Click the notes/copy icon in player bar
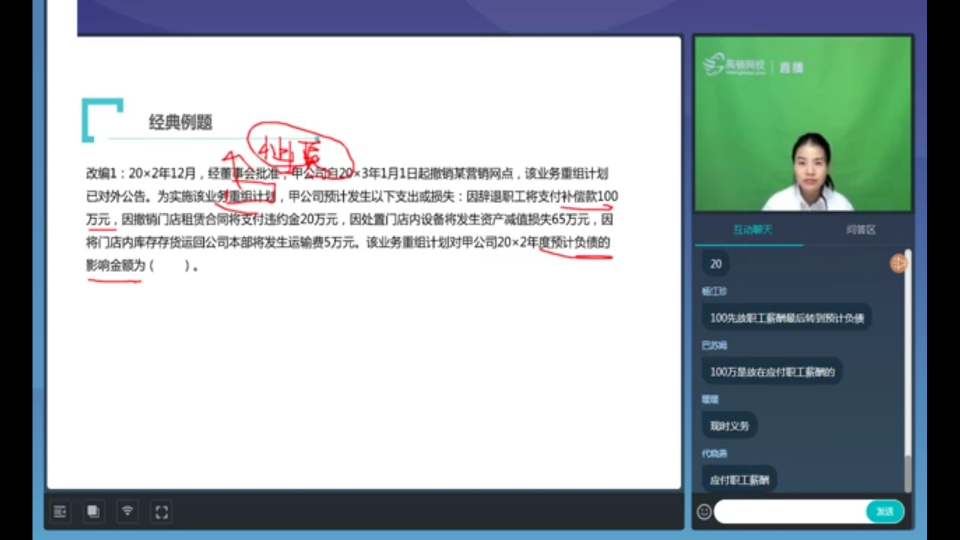This screenshot has width=960, height=540. (93, 511)
